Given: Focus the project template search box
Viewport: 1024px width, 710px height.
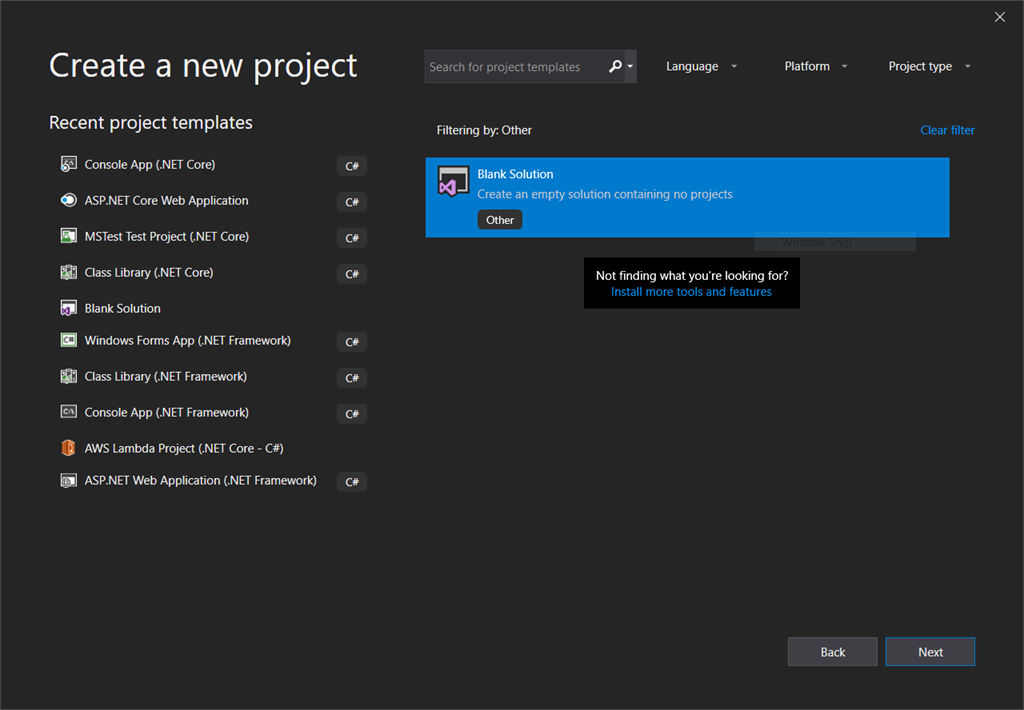Looking at the screenshot, I should coord(514,67).
